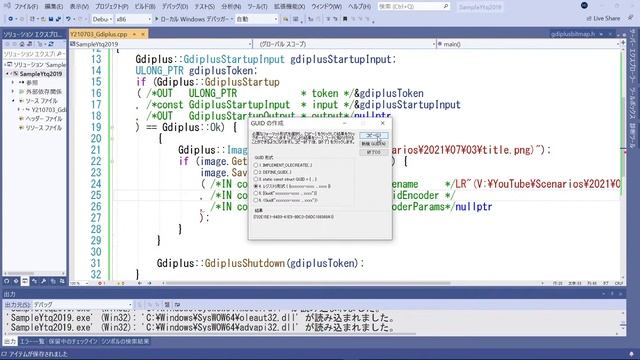Click the editor horizontal scrollbar
640x360 pixels.
click(308, 283)
